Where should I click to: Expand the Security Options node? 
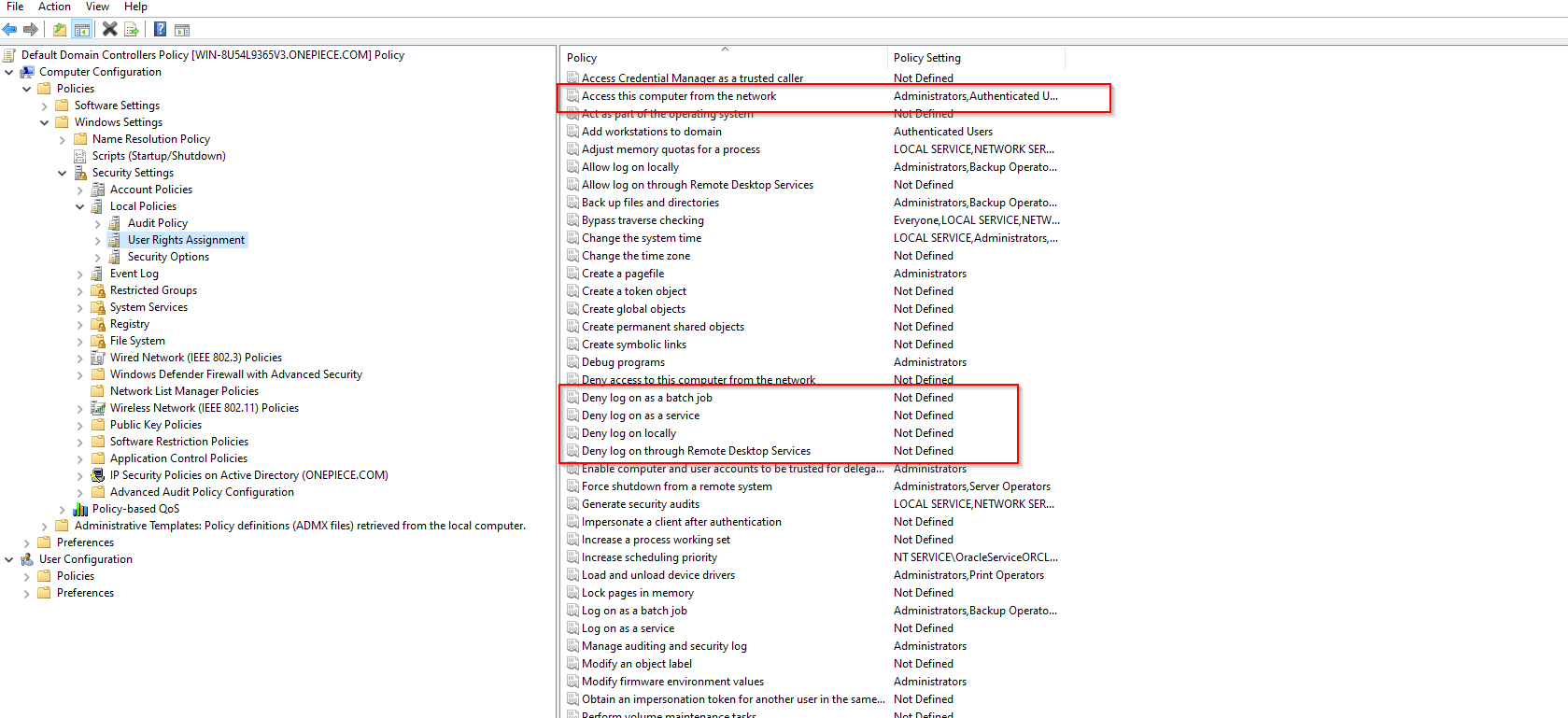[98, 257]
